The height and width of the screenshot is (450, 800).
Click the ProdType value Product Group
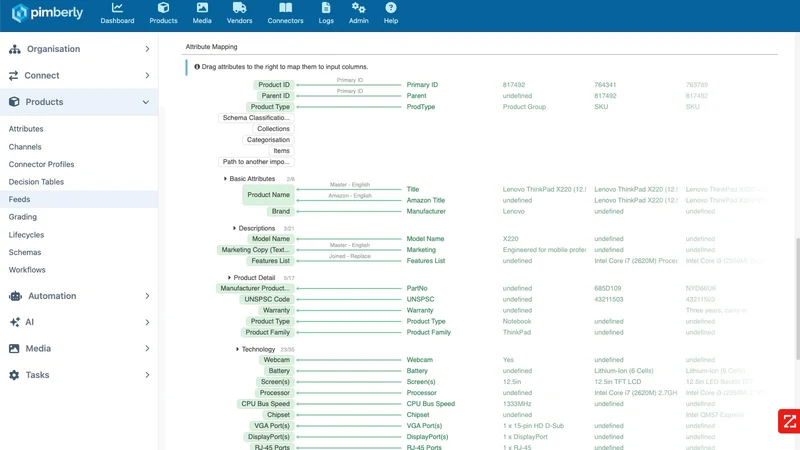[x=524, y=107]
